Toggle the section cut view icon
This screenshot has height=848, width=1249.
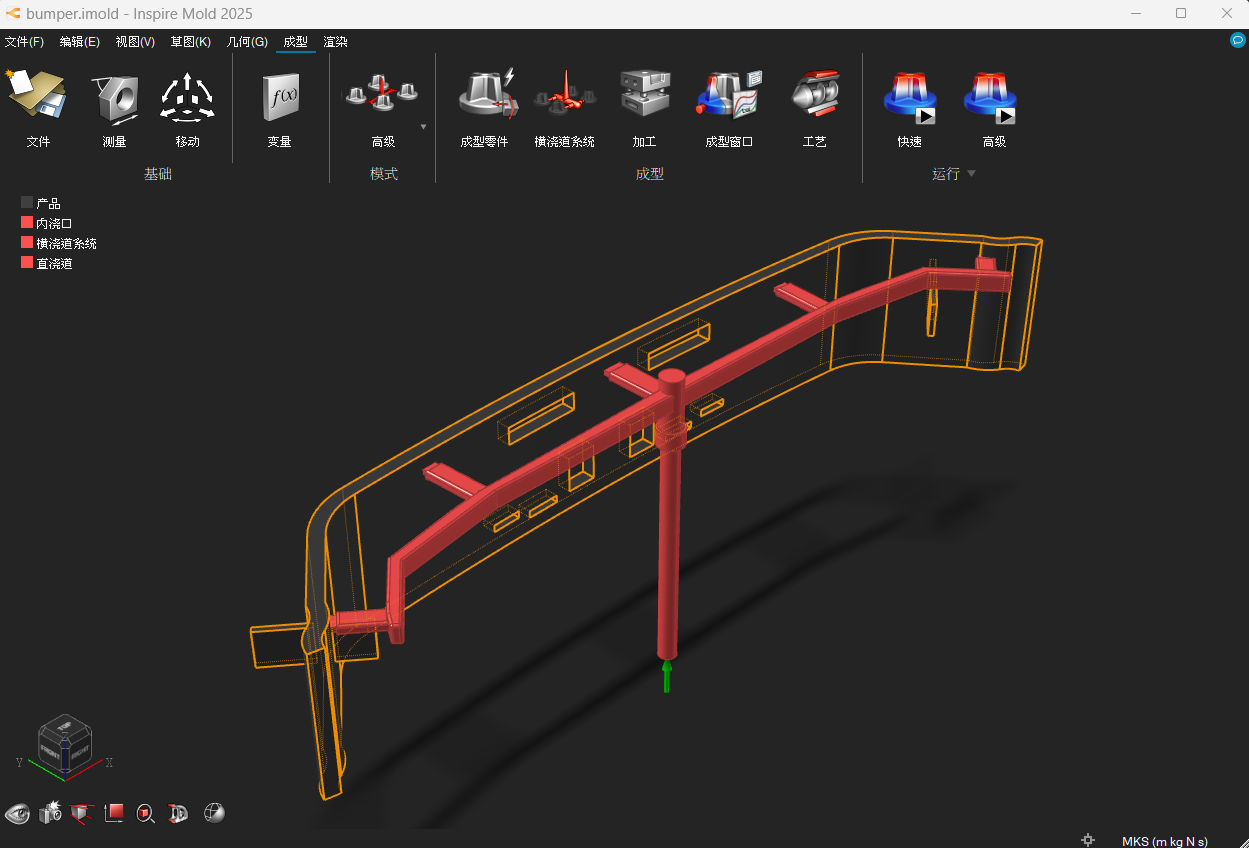pyautogui.click(x=82, y=813)
